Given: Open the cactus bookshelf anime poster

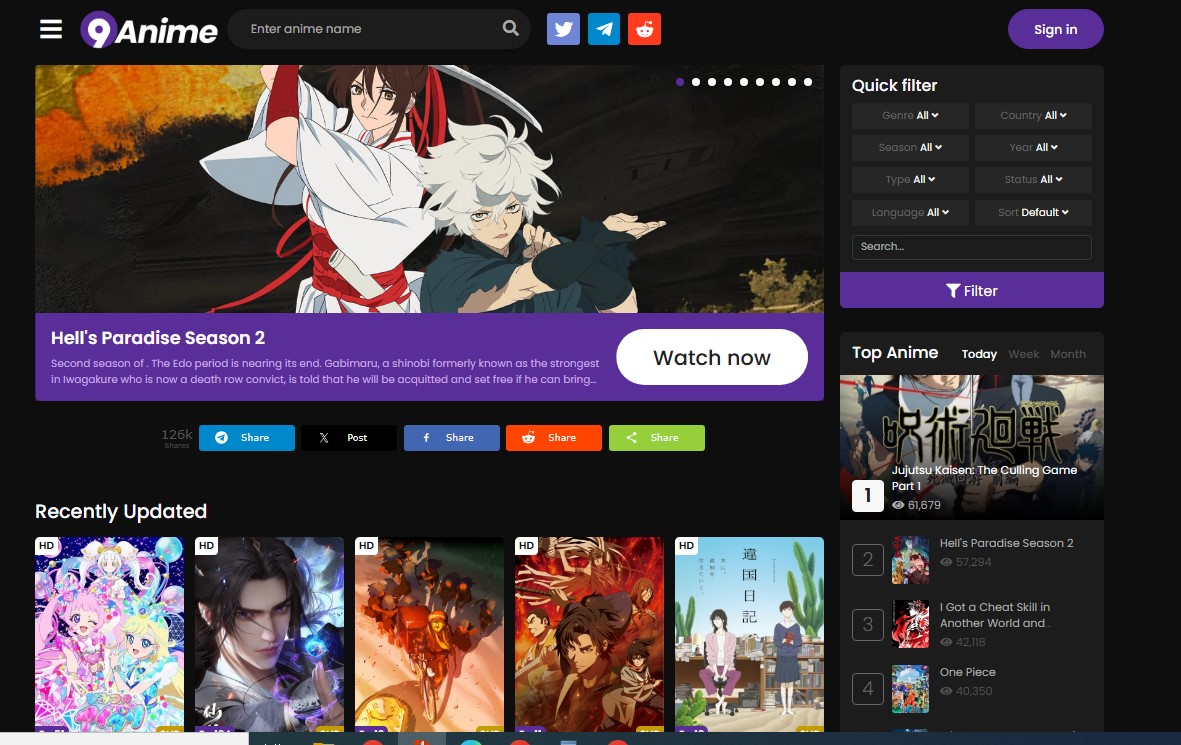Looking at the screenshot, I should pyautogui.click(x=749, y=634).
